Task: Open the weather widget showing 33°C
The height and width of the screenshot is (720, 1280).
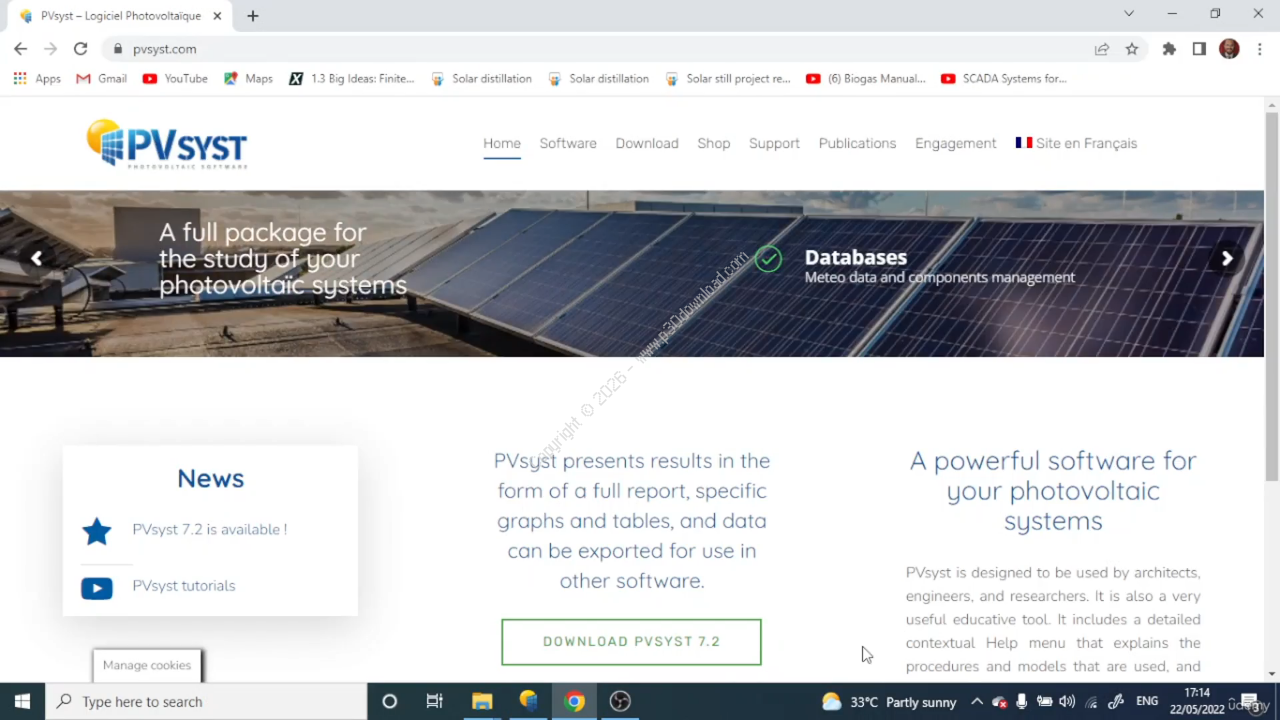Action: point(889,702)
